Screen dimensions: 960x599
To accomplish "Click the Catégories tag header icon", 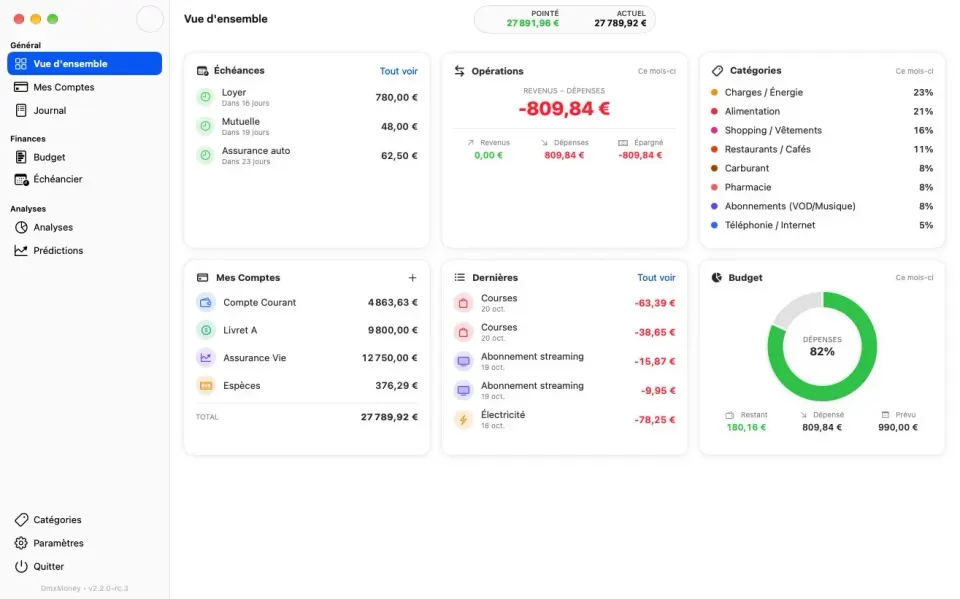I will [x=717, y=71].
